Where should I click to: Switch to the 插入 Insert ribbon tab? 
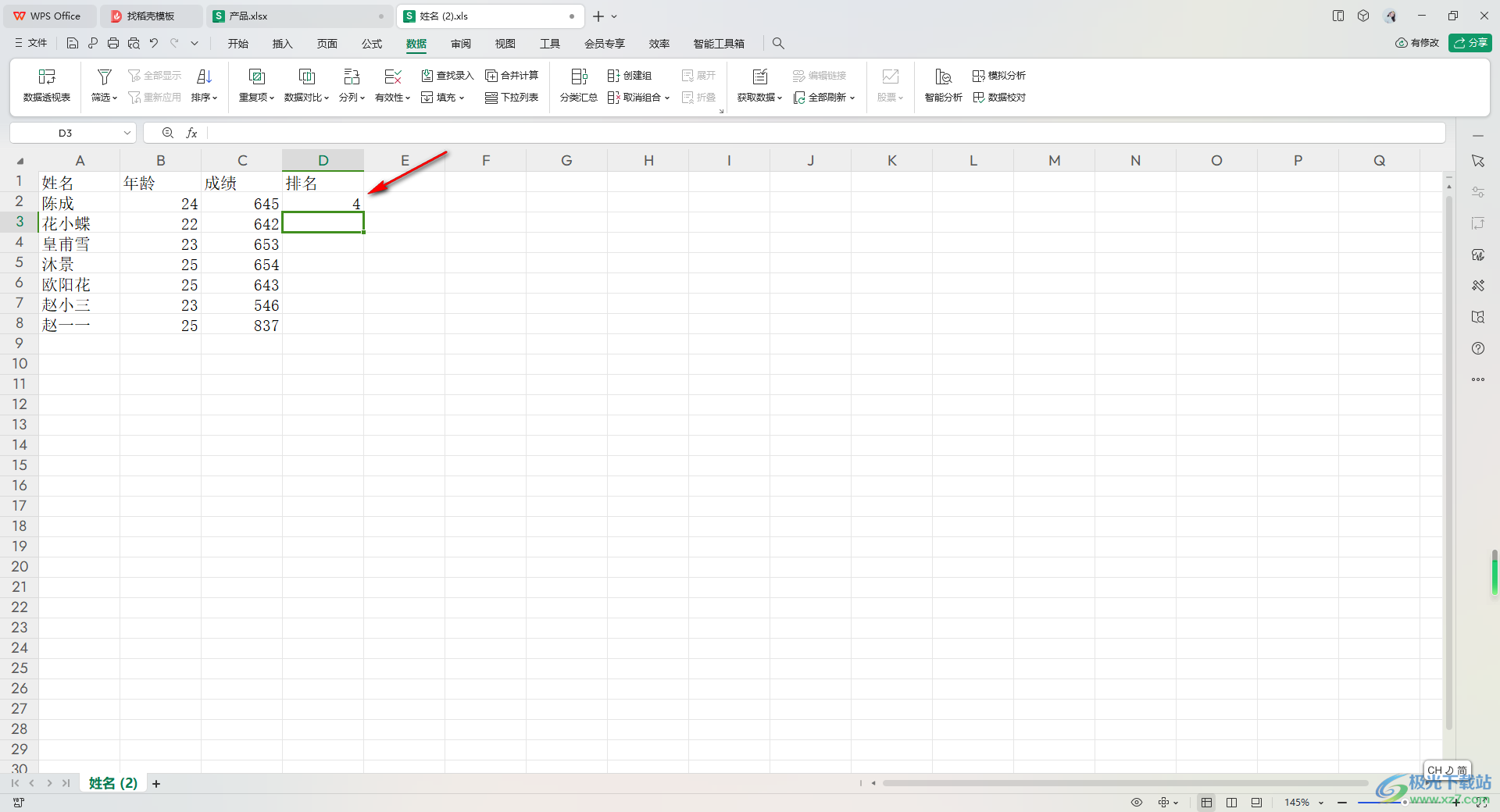(282, 44)
